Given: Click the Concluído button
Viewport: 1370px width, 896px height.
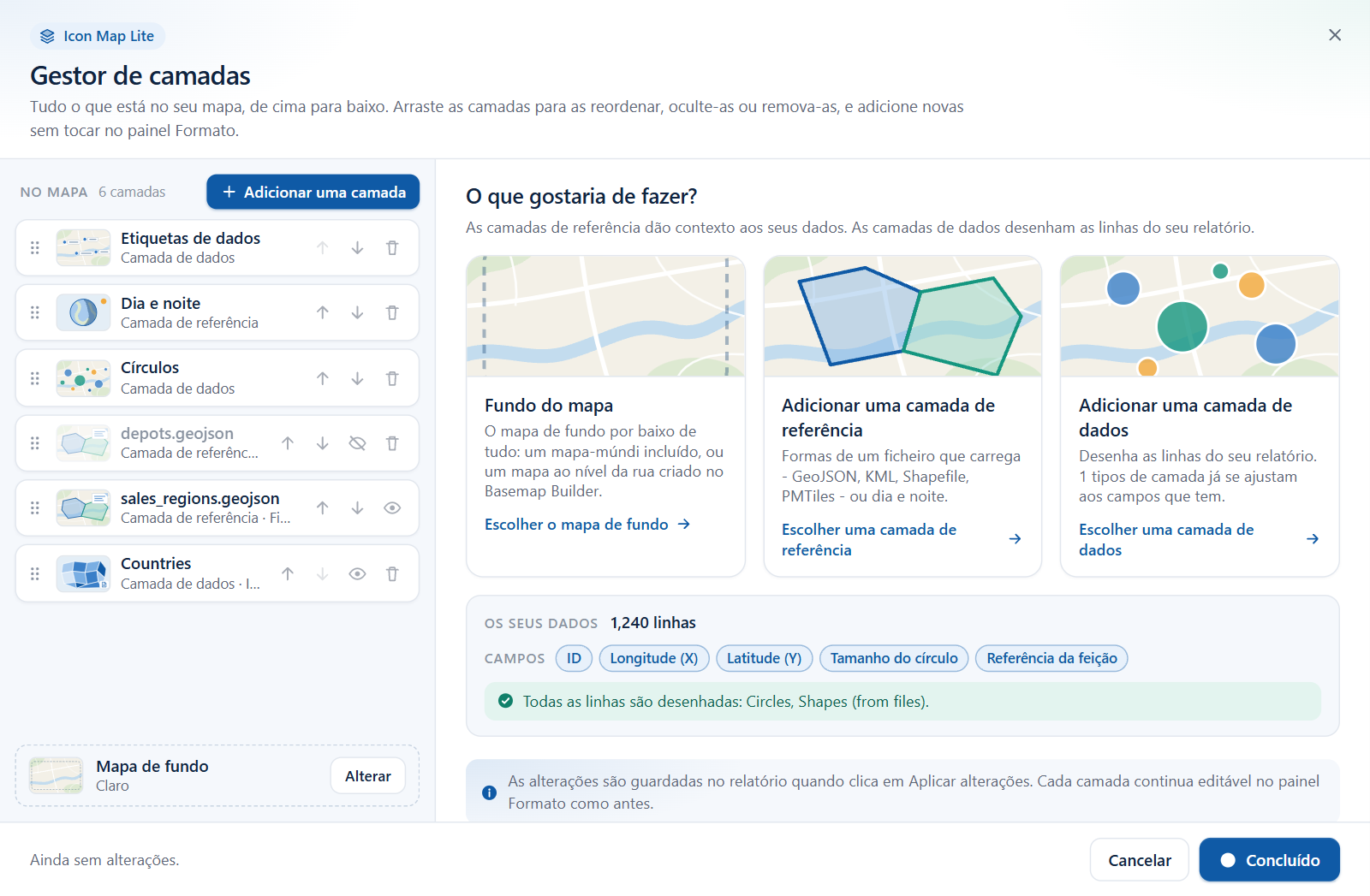Looking at the screenshot, I should pyautogui.click(x=1270, y=860).
